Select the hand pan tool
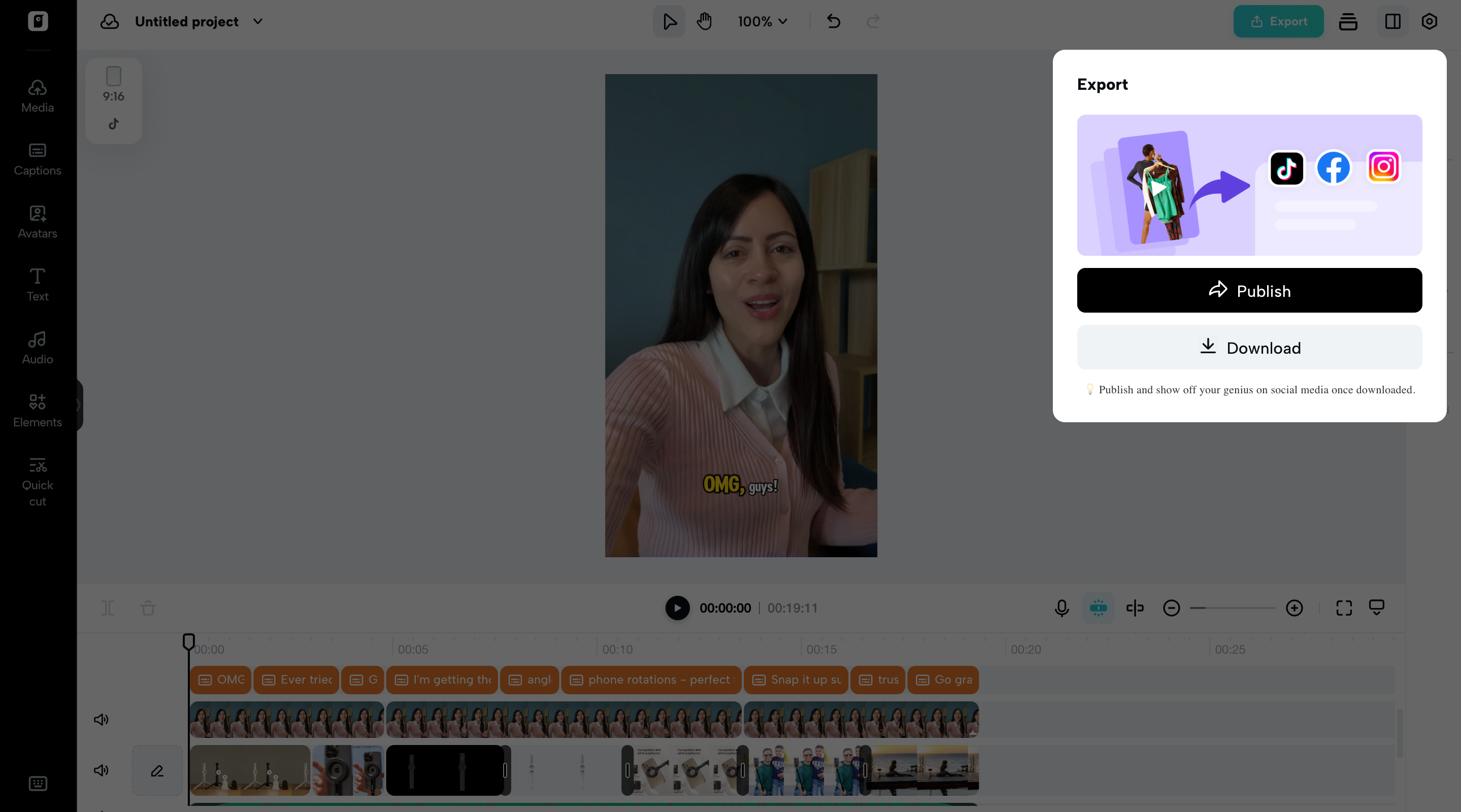 pos(705,21)
